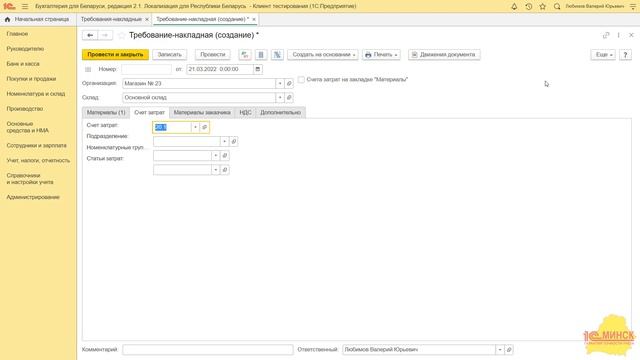This screenshot has height=360, width=640.
Task: Open Склад record link icon
Action: click(x=289, y=98)
